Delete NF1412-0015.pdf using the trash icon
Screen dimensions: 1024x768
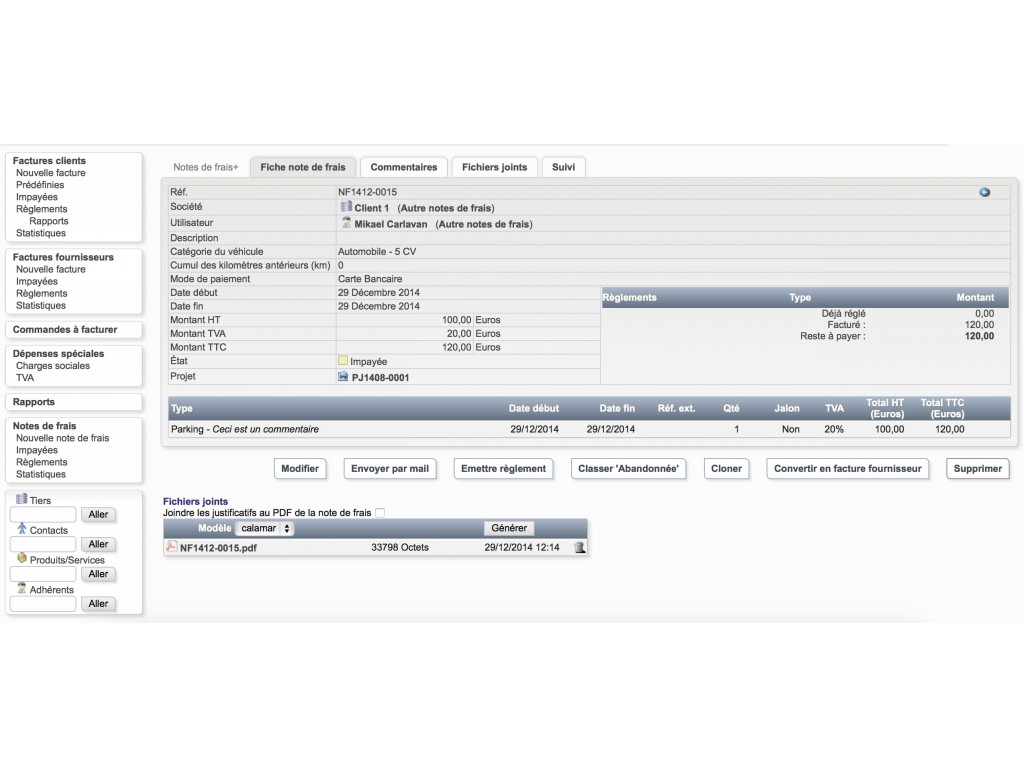coord(579,547)
